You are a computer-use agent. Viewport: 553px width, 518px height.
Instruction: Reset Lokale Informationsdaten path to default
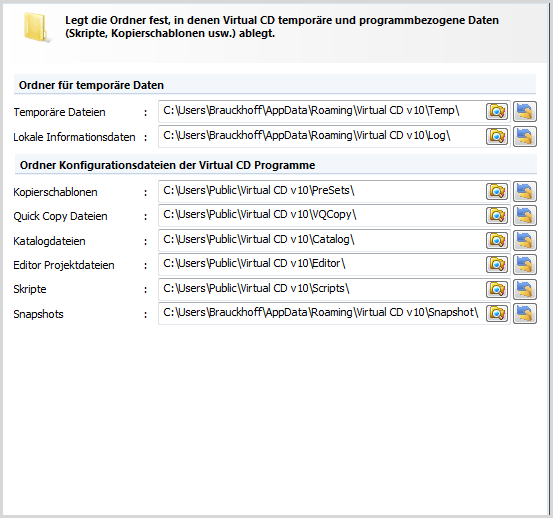pos(525,136)
